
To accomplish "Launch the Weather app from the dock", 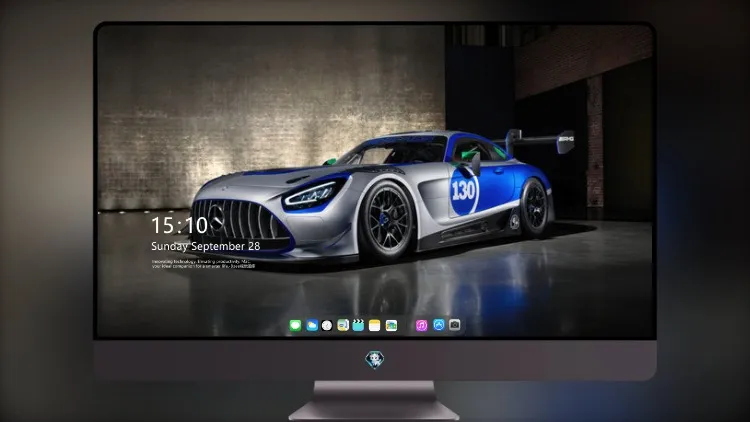I will (x=312, y=325).
